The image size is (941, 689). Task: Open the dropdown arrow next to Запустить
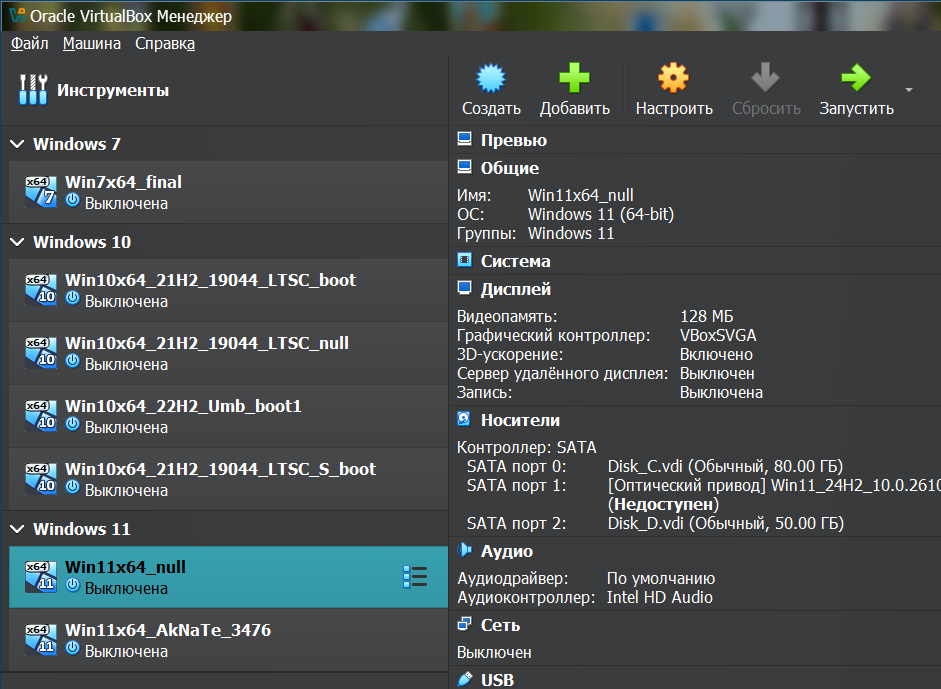tap(909, 90)
